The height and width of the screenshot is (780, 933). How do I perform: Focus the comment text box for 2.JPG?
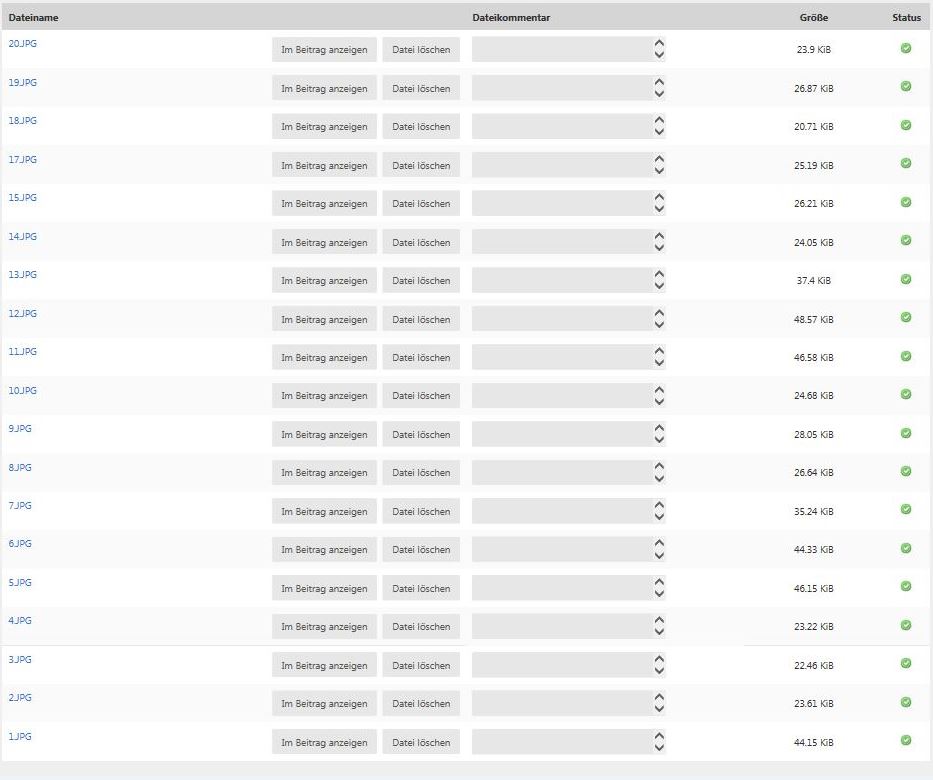(560, 703)
